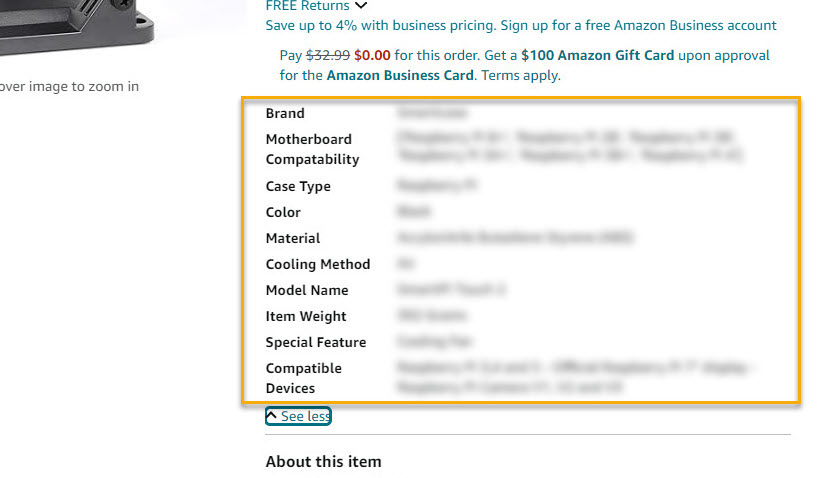Click the Case Type label
Image resolution: width=817 pixels, height=478 pixels.
(x=298, y=186)
